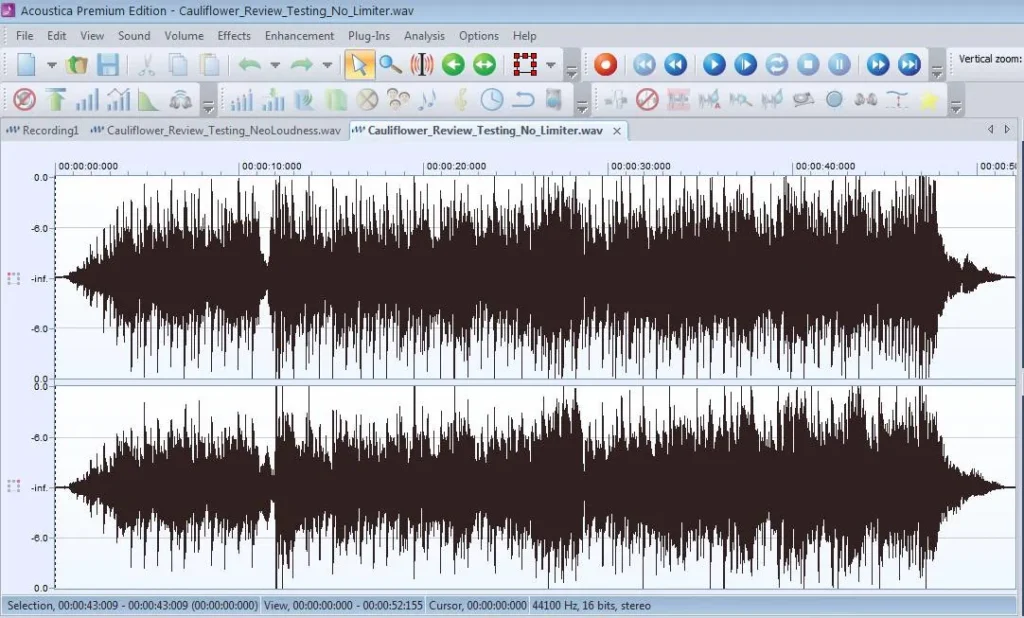The image size is (1024, 618).
Task: Click the green falling-curve fade-out icon
Action: [x=149, y=100]
